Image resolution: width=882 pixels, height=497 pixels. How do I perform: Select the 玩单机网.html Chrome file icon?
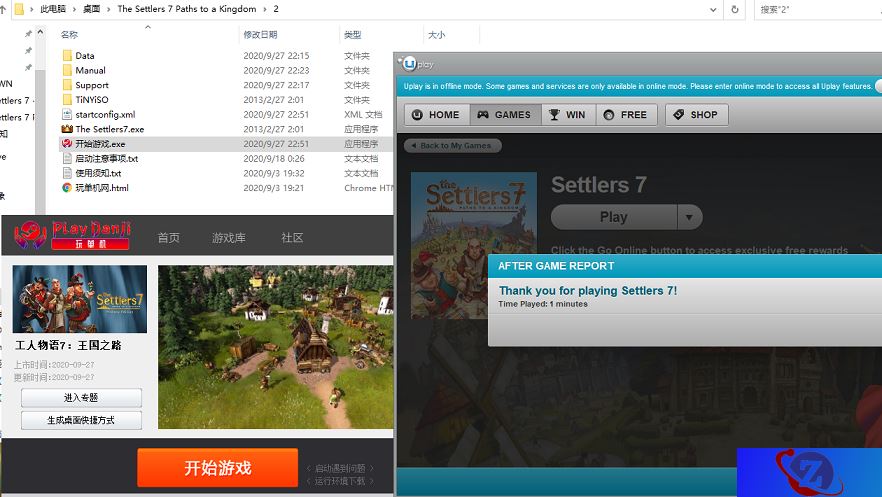coord(67,188)
